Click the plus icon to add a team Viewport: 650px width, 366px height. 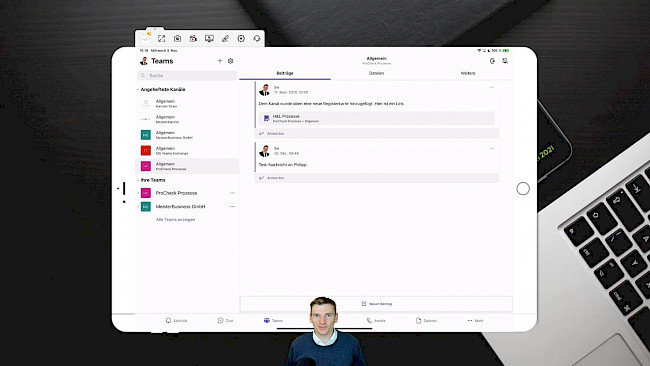[x=220, y=61]
